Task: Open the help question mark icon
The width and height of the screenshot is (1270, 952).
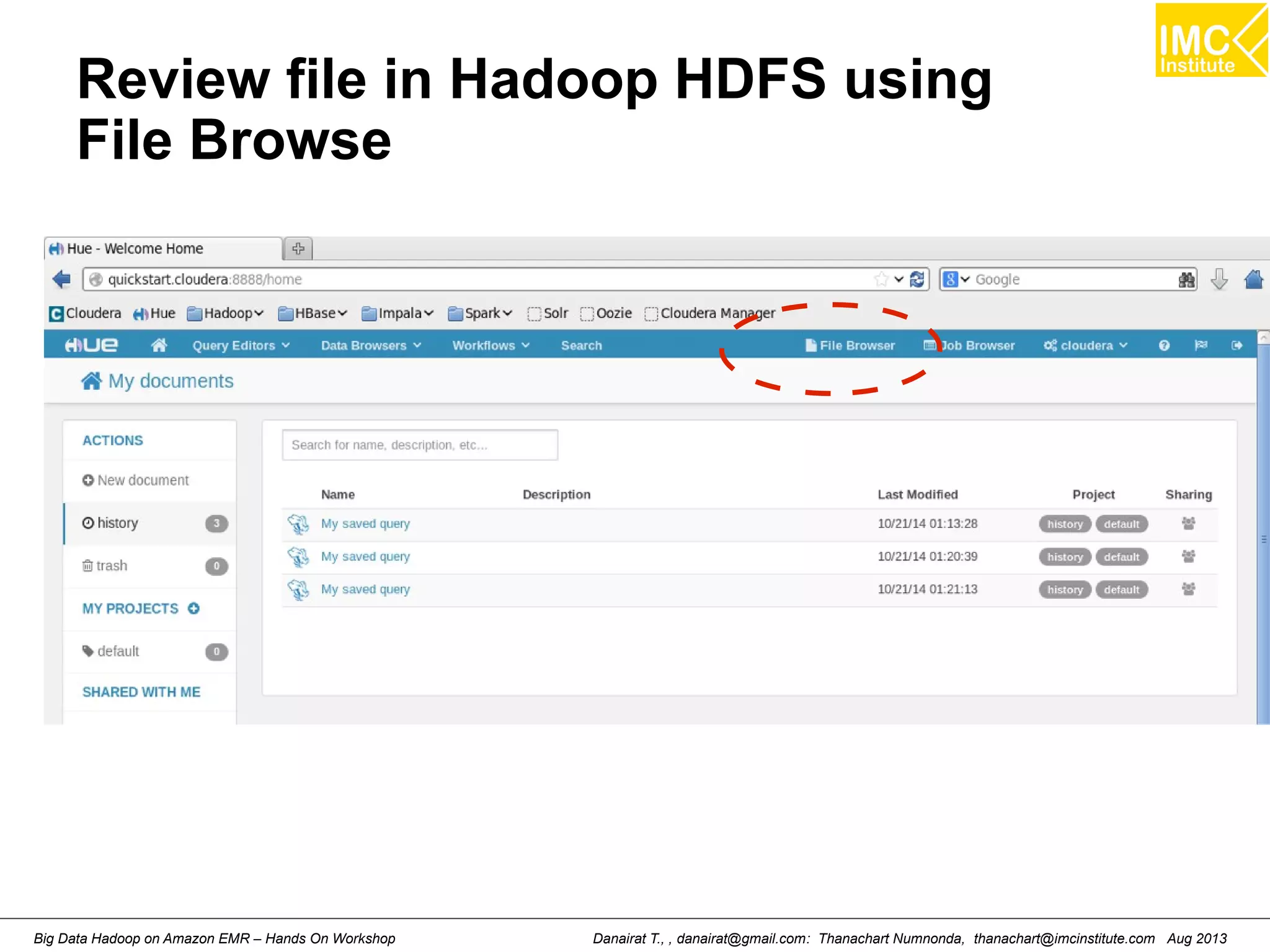Action: [1164, 345]
